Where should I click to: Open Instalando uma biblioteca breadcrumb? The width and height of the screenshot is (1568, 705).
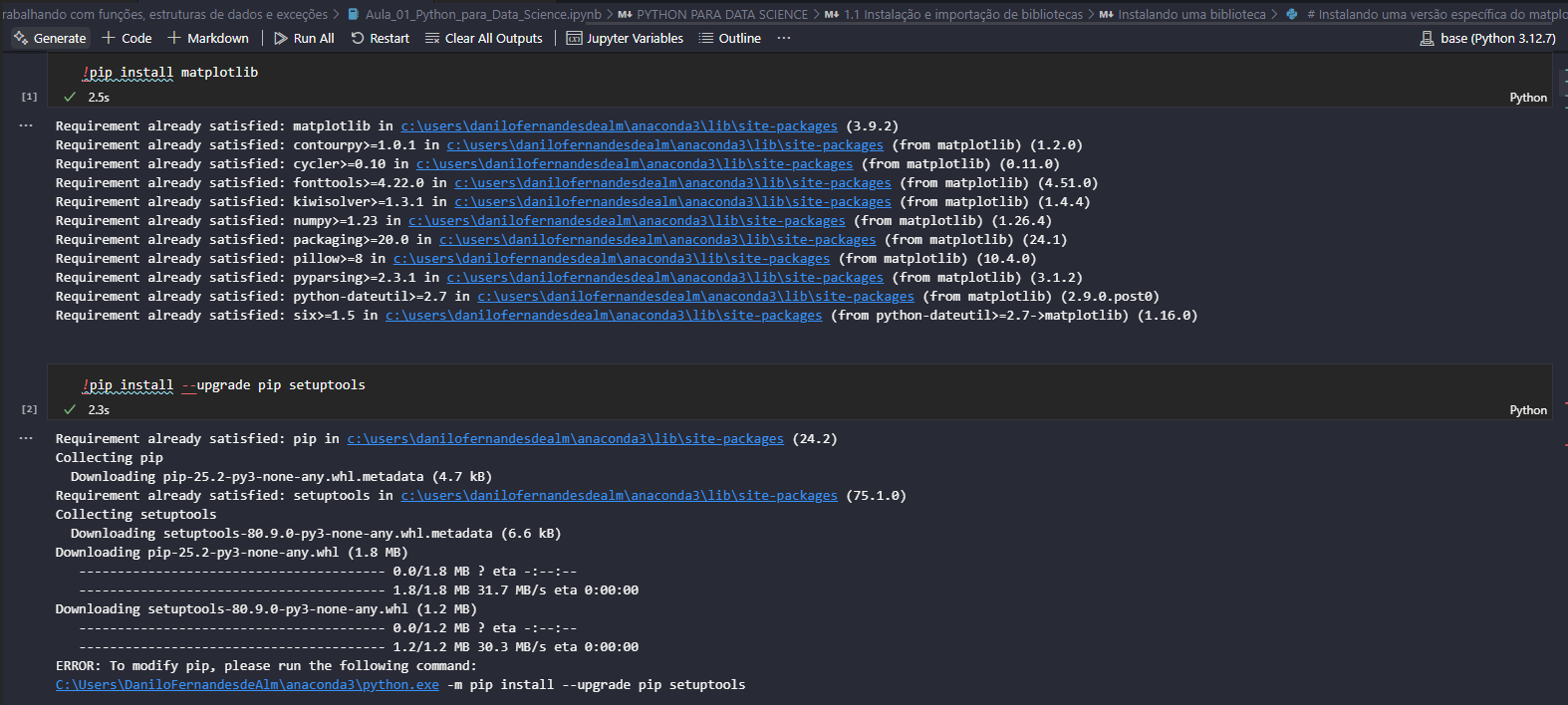(x=1182, y=14)
